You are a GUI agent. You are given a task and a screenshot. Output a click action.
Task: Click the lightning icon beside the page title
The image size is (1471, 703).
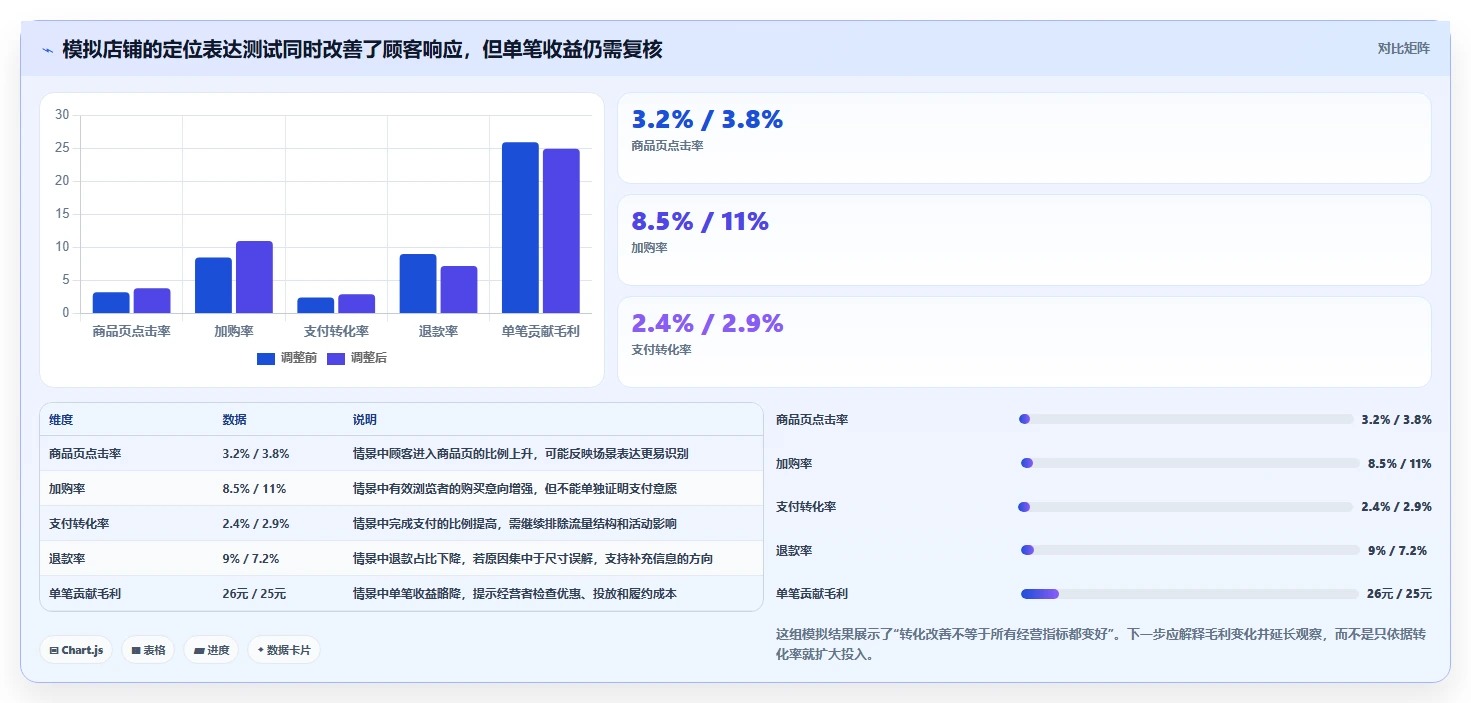pyautogui.click(x=47, y=50)
